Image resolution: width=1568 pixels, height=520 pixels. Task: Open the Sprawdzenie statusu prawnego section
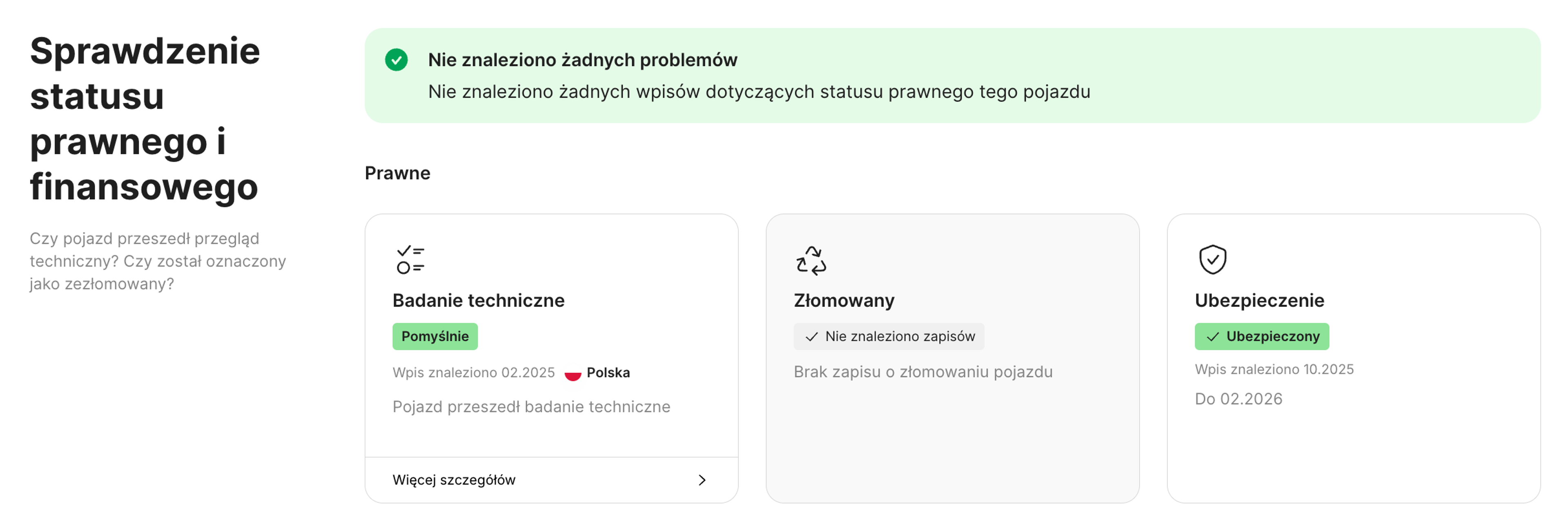pos(145,119)
